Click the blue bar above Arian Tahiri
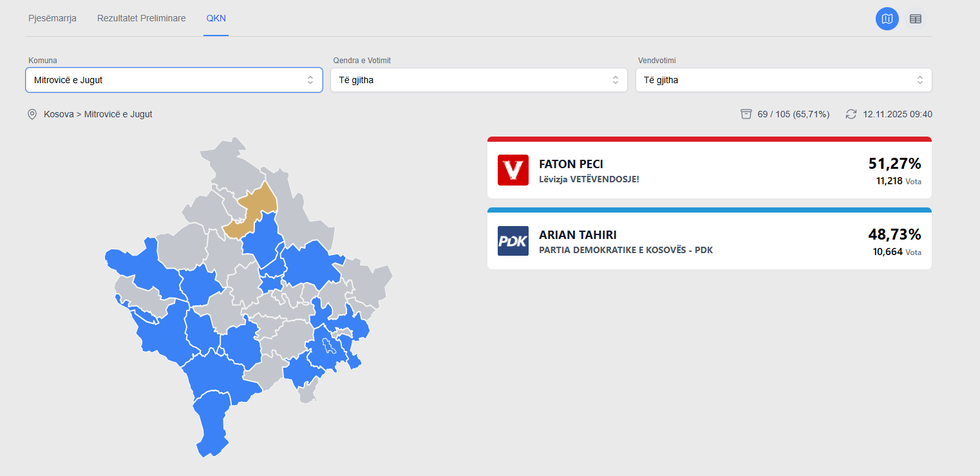 tap(709, 210)
